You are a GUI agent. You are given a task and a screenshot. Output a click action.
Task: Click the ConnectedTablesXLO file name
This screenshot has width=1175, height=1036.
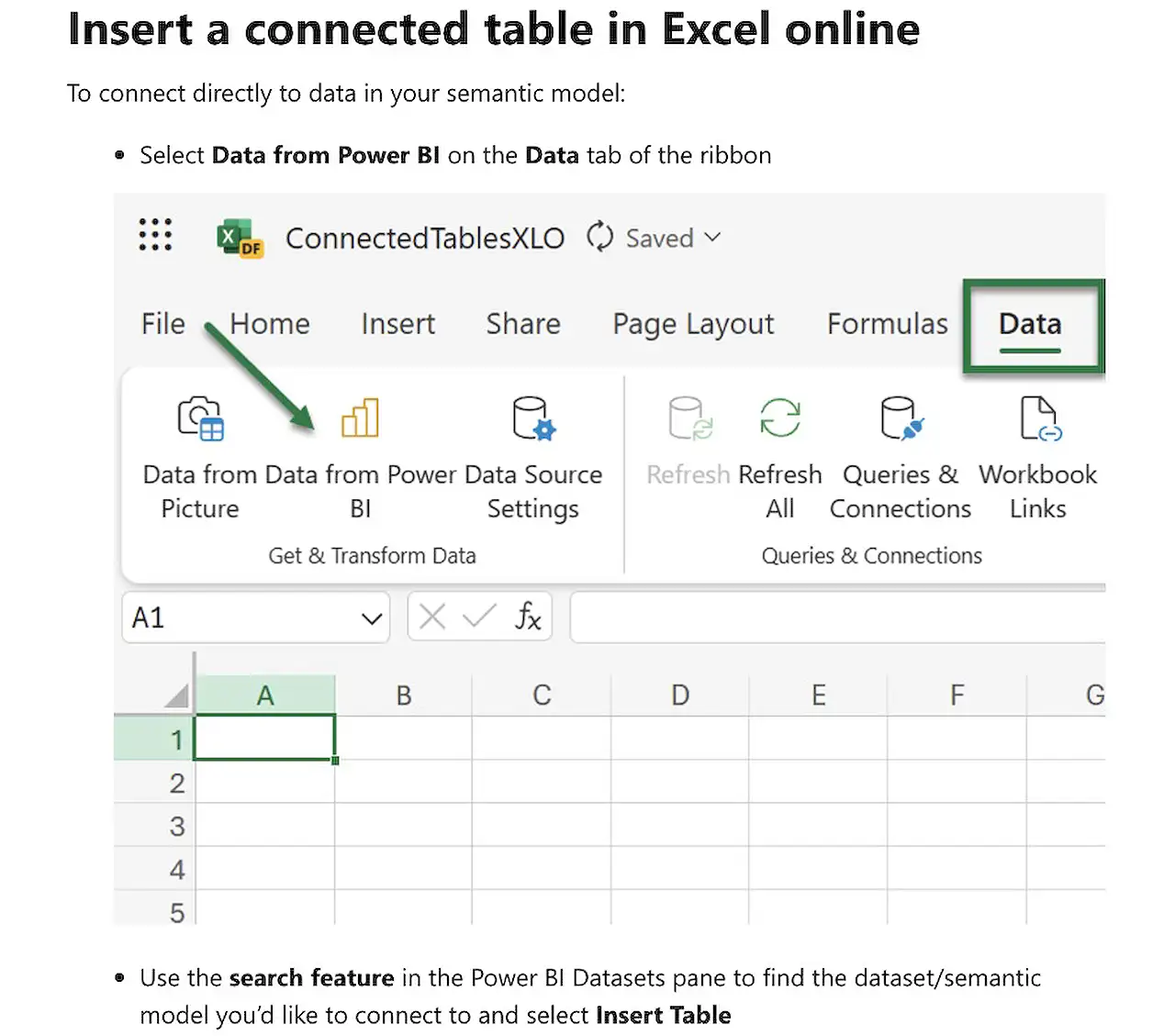[425, 239]
